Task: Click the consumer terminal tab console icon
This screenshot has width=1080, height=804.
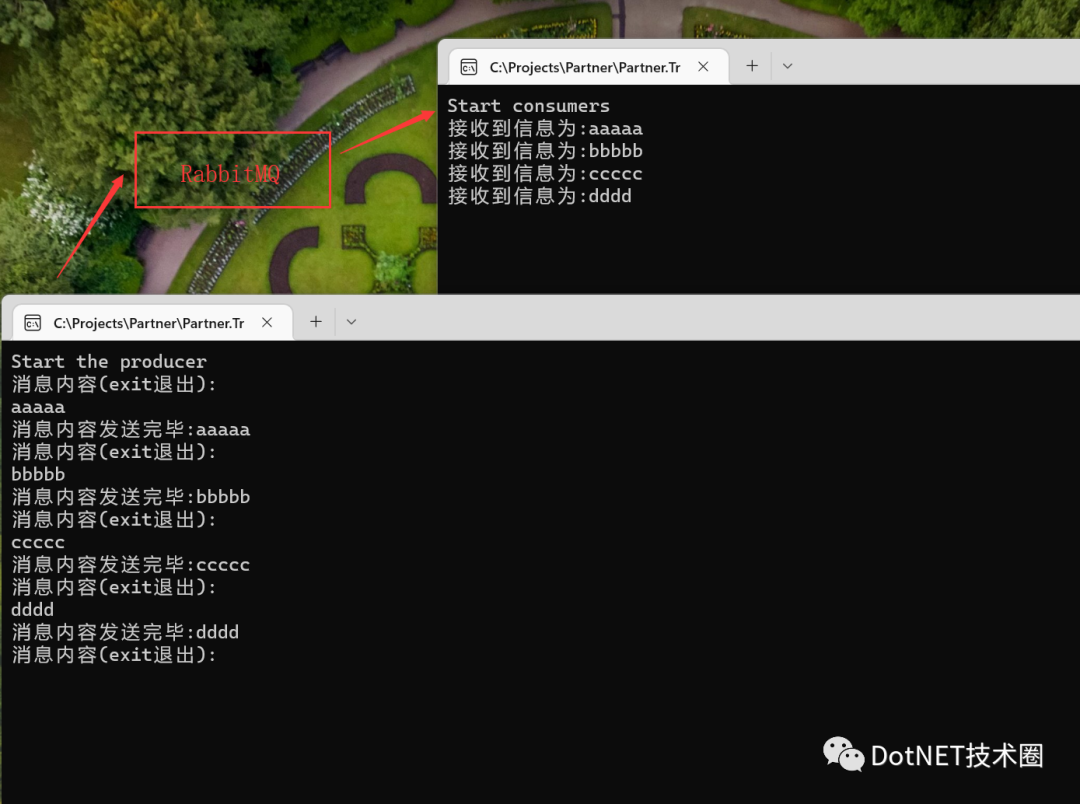Action: (469, 67)
